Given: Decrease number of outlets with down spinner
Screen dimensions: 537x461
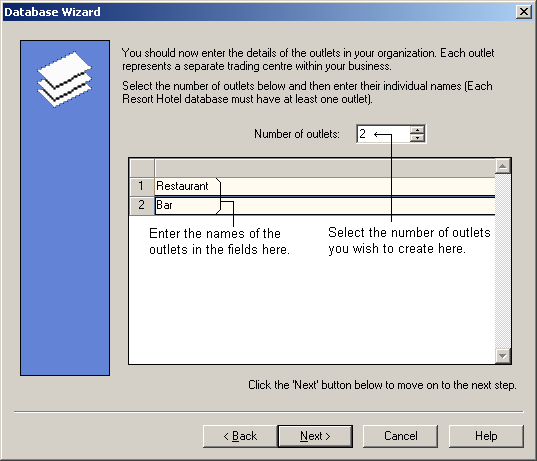Looking at the screenshot, I should tap(417, 138).
